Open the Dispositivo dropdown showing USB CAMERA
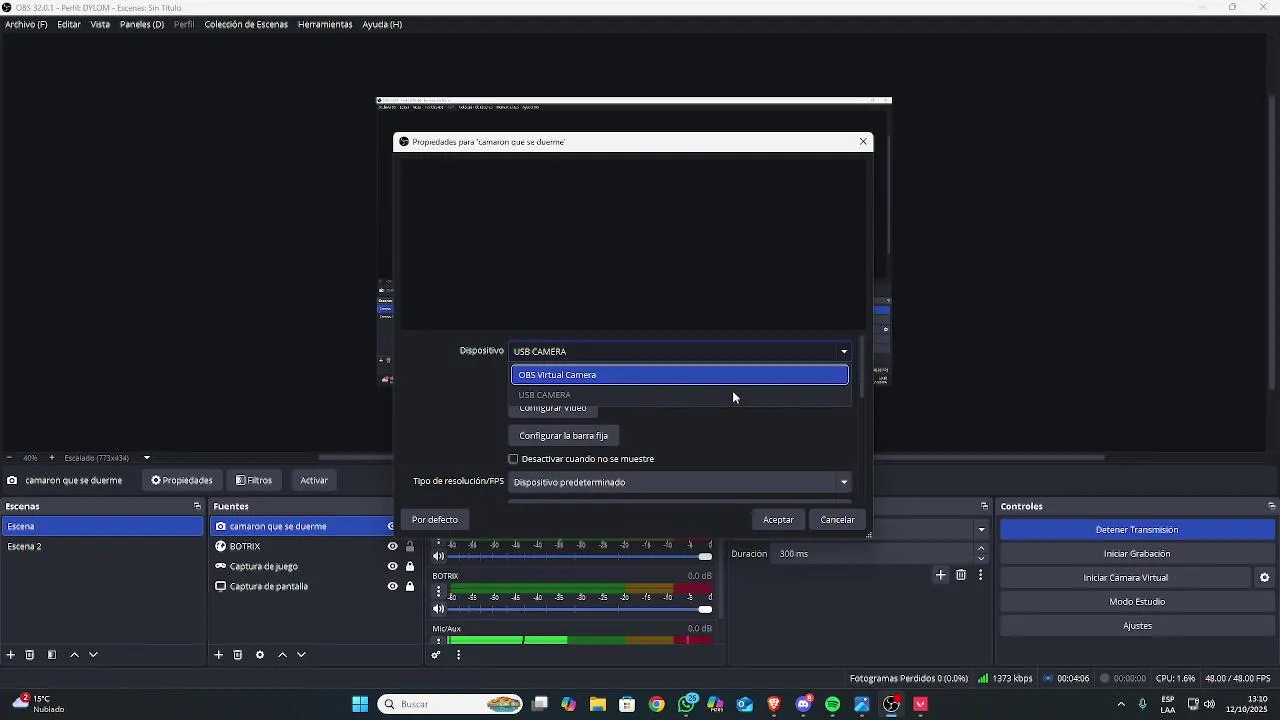Viewport: 1280px width, 720px height. 680,351
